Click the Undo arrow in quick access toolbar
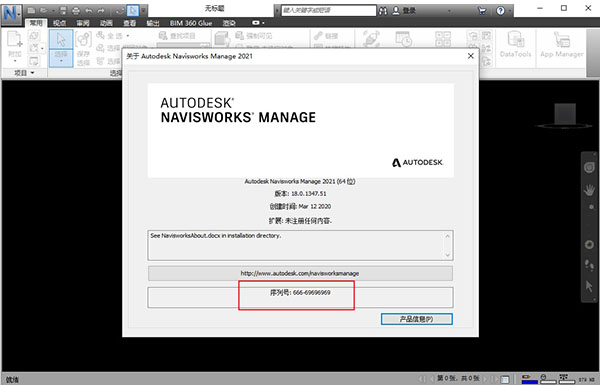This screenshot has width=600, height=385. tap(88, 11)
